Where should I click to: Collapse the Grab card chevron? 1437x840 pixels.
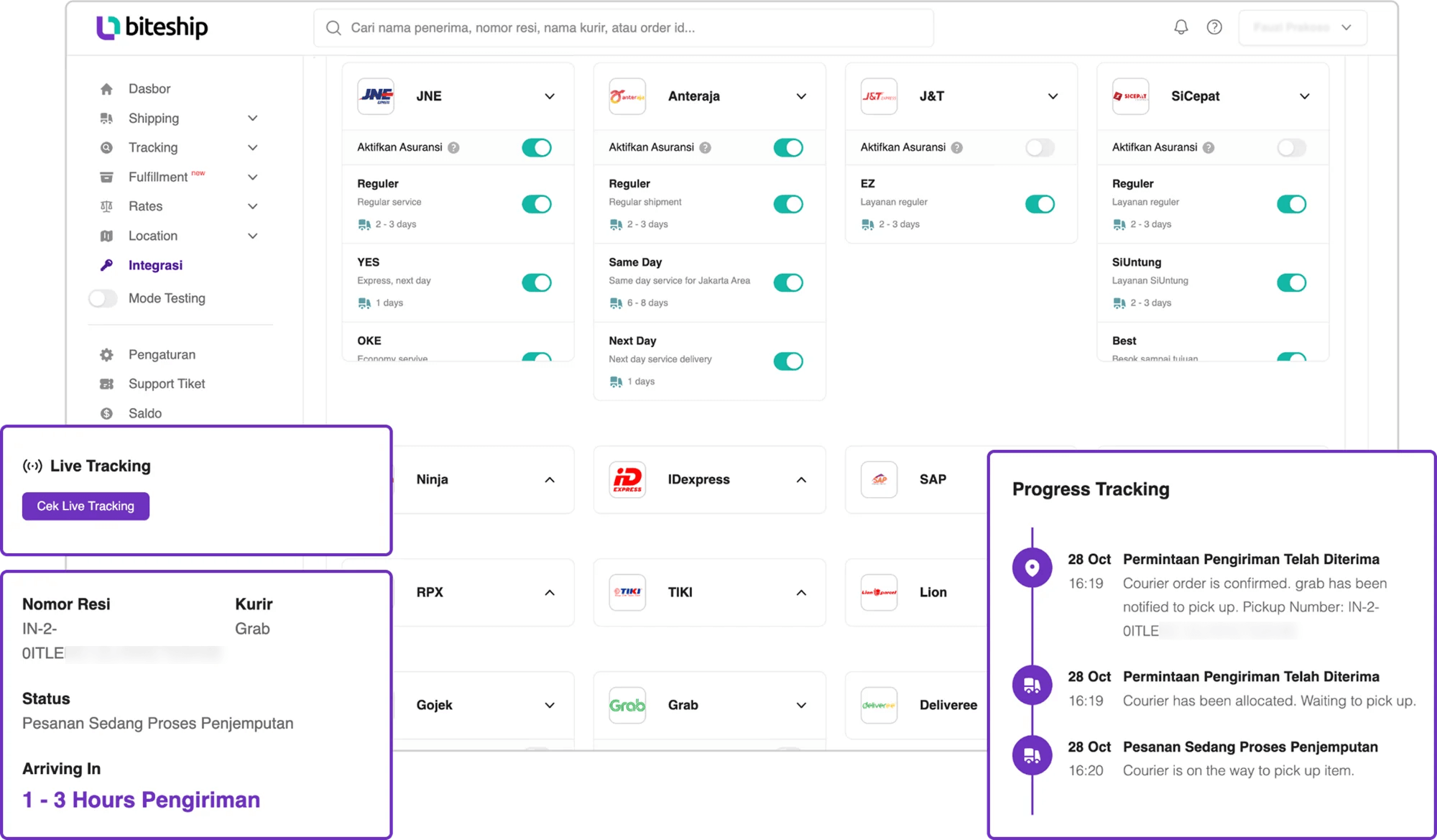801,706
